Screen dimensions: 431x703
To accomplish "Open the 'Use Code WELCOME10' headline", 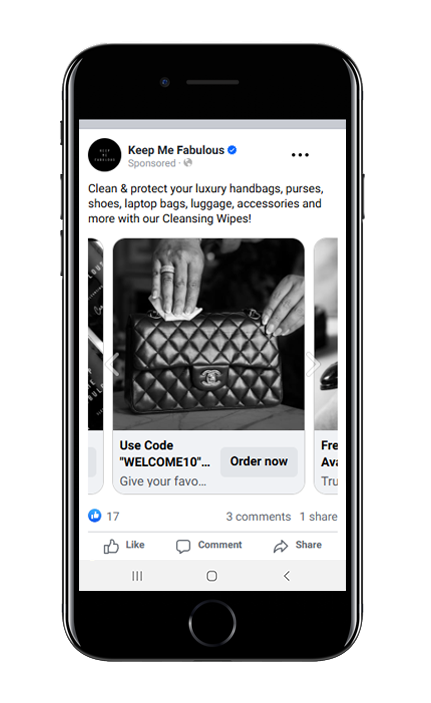I will [x=165, y=453].
